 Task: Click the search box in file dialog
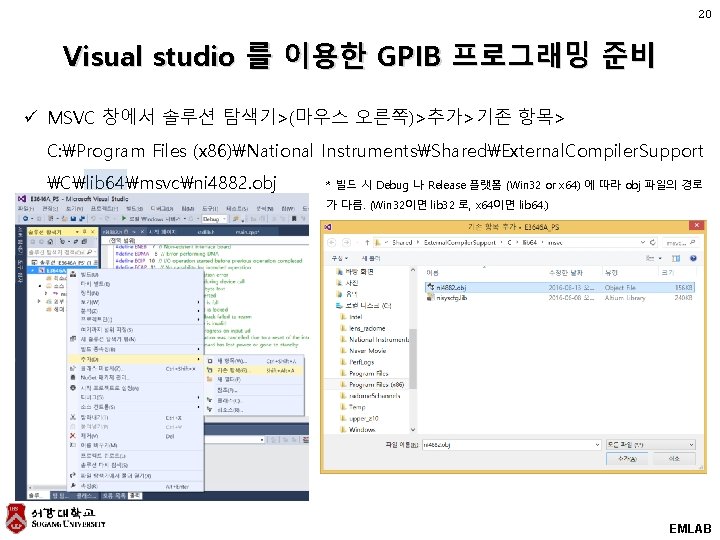(680, 242)
